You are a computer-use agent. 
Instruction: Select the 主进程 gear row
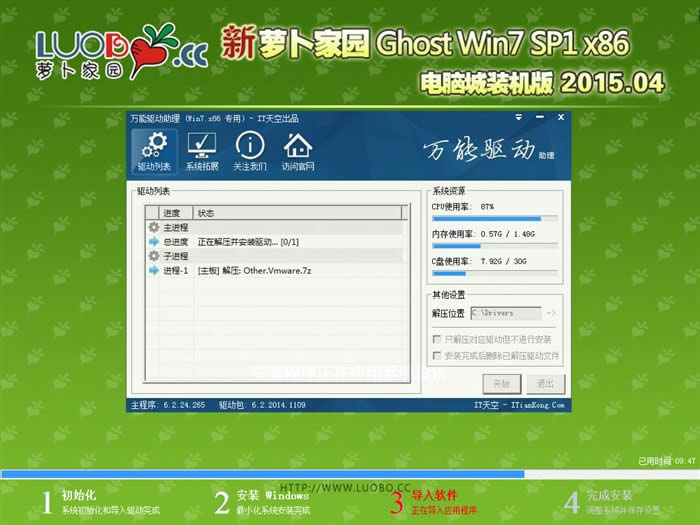(274, 228)
